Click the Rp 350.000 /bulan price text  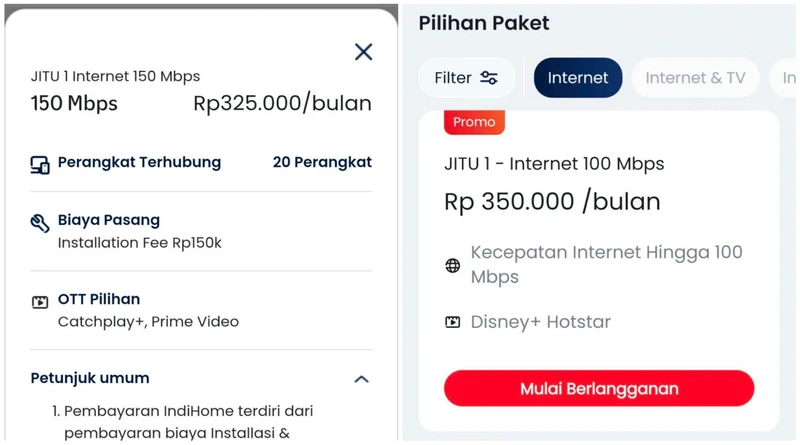click(552, 201)
